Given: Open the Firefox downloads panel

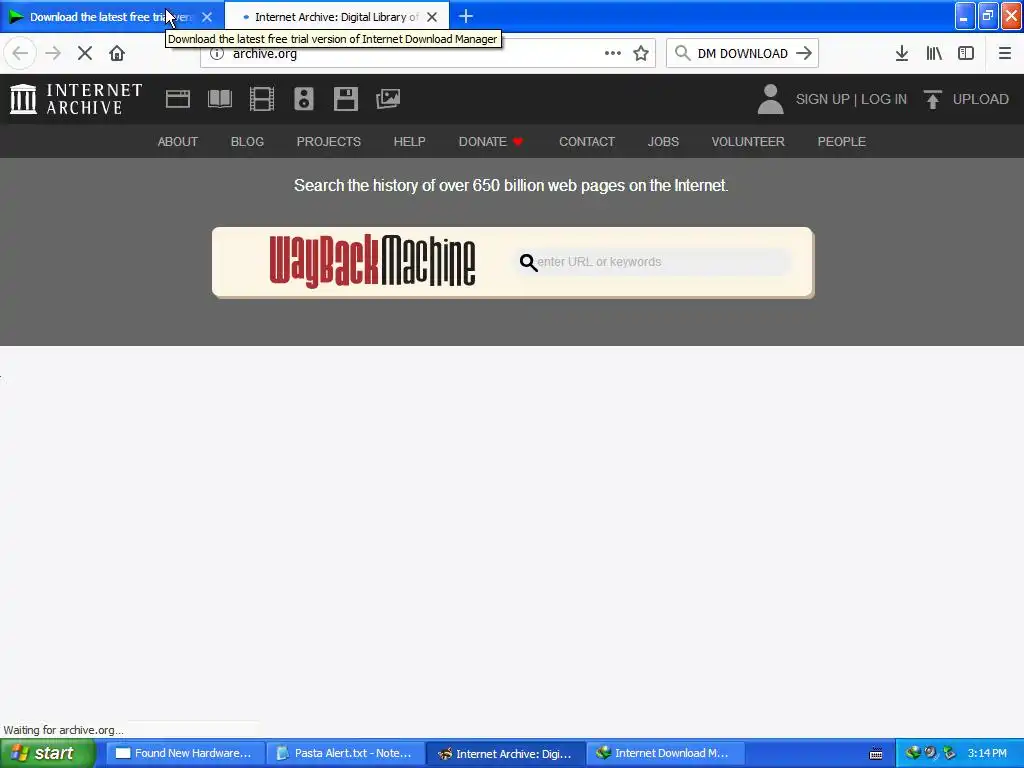Looking at the screenshot, I should (x=902, y=54).
